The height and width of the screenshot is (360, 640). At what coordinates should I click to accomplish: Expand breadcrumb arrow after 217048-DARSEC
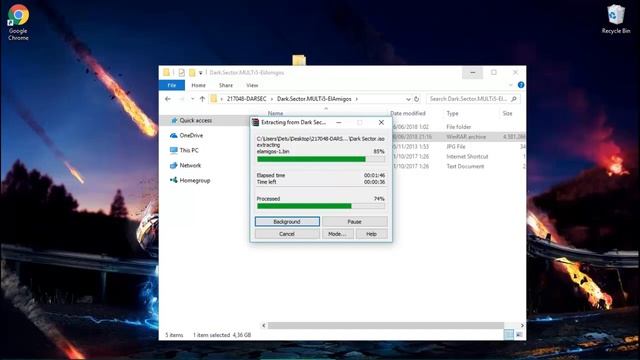coord(271,99)
